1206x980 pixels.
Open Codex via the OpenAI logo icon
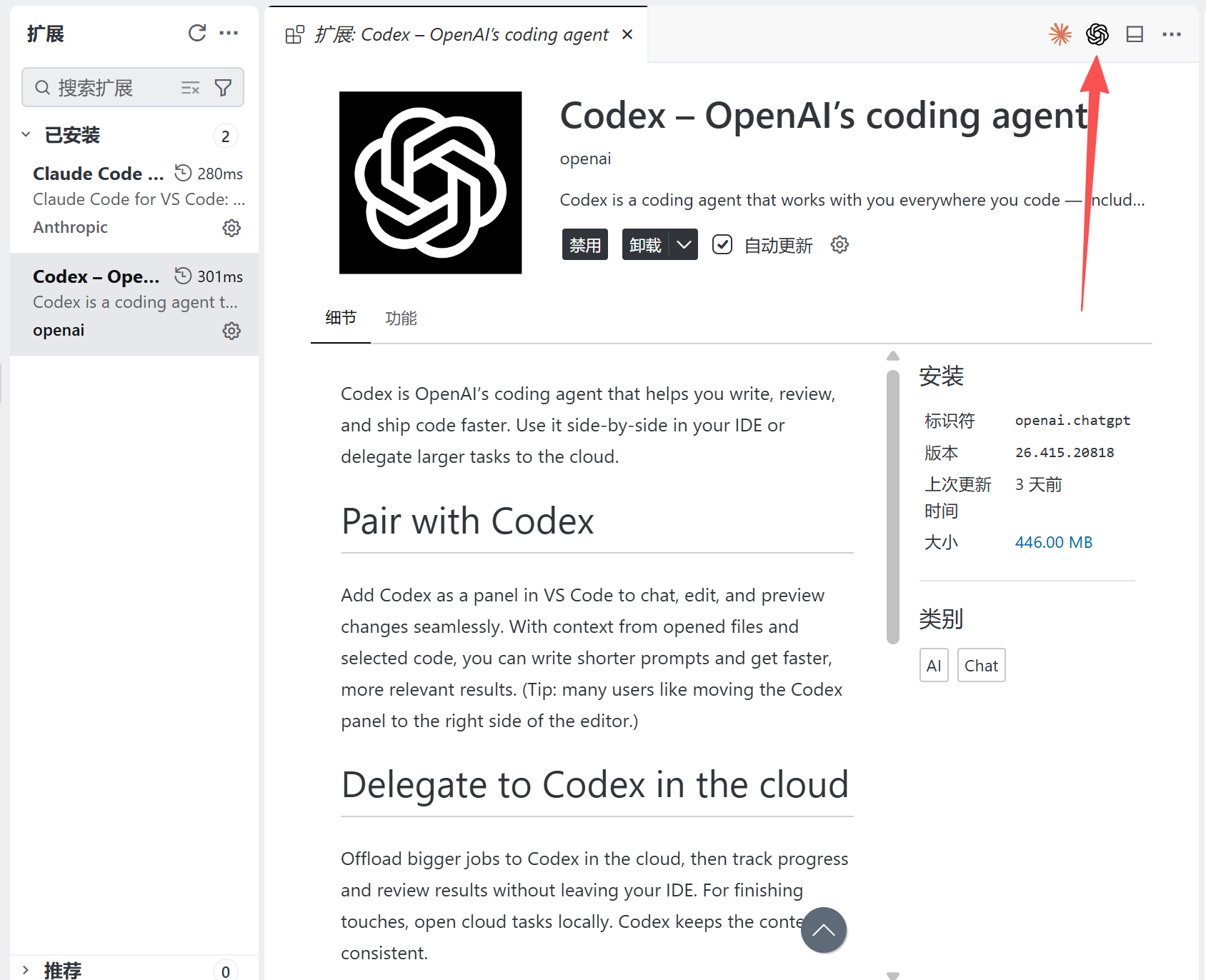point(1097,34)
